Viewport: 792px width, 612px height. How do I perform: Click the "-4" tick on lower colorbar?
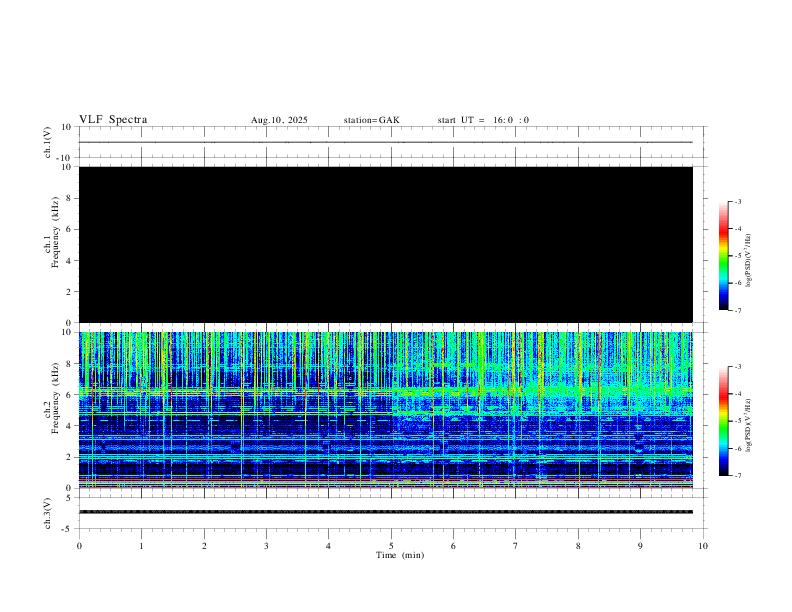pyautogui.click(x=737, y=394)
